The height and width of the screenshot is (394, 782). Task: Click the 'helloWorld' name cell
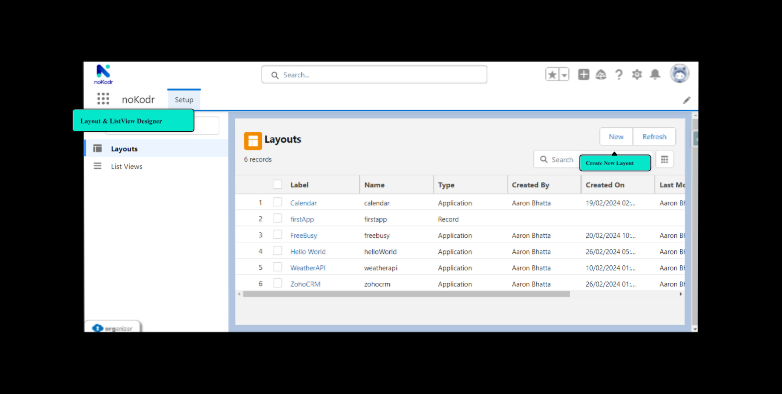[380, 252]
